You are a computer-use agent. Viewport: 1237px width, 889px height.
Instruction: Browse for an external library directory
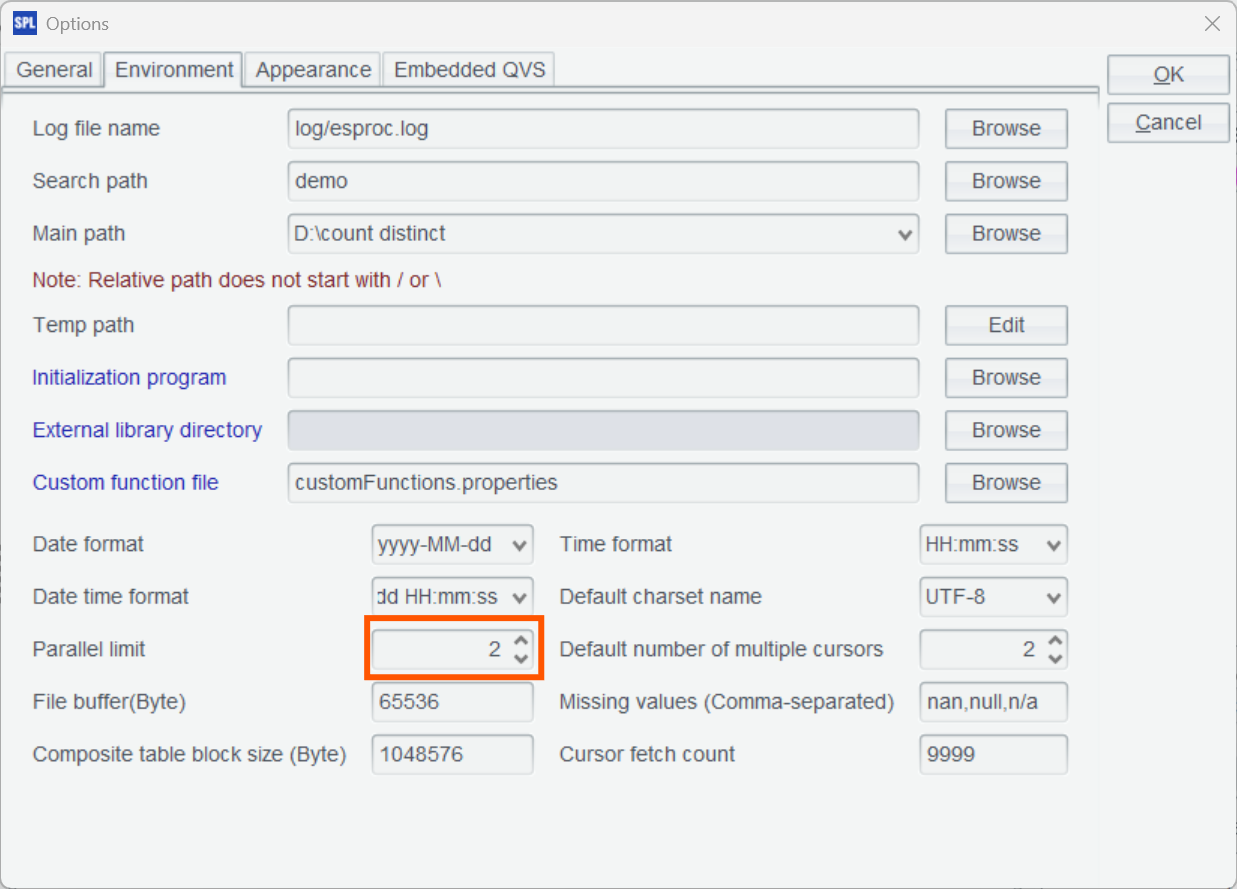(1005, 430)
